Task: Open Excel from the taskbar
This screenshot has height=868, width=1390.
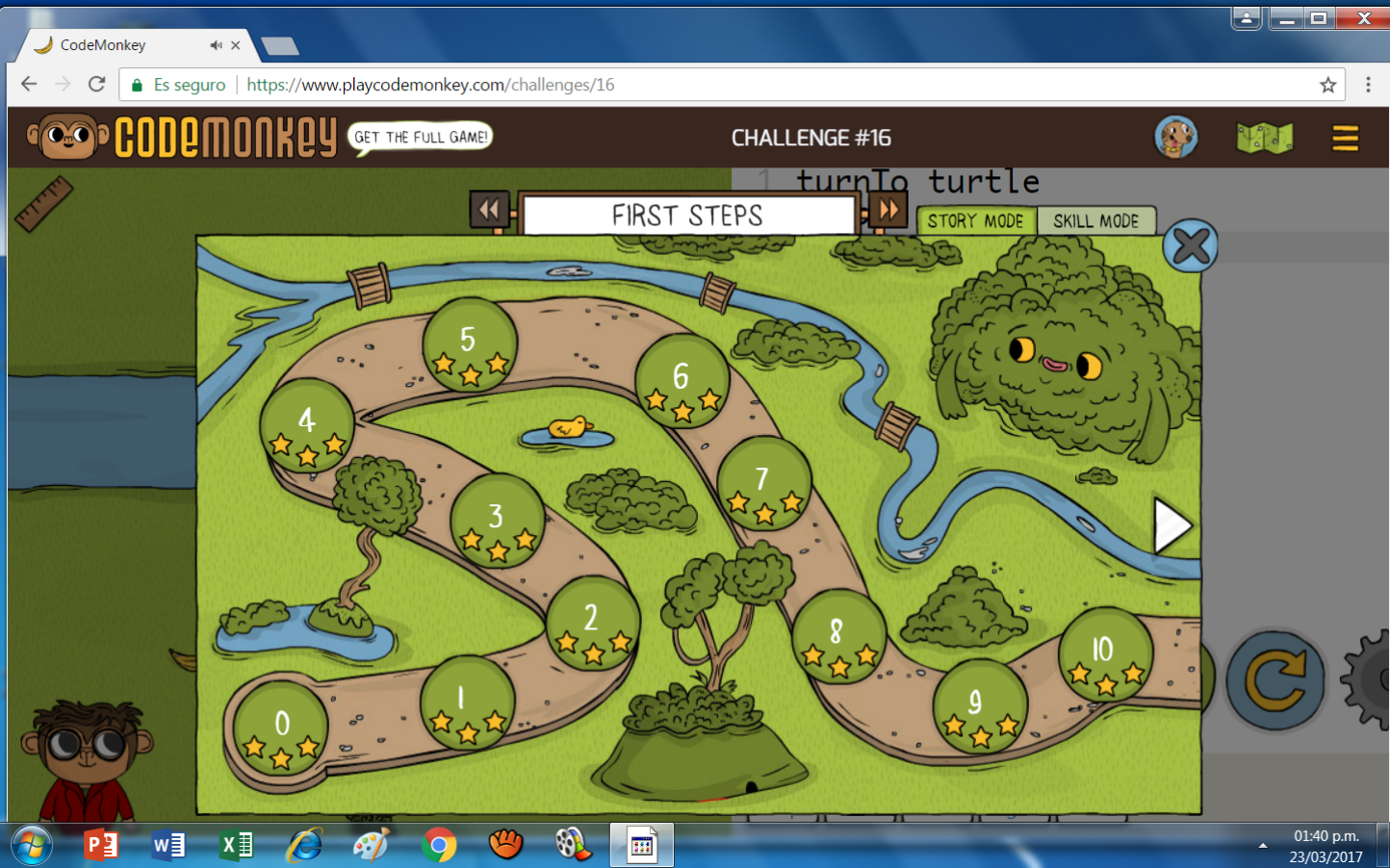Action: (235, 846)
